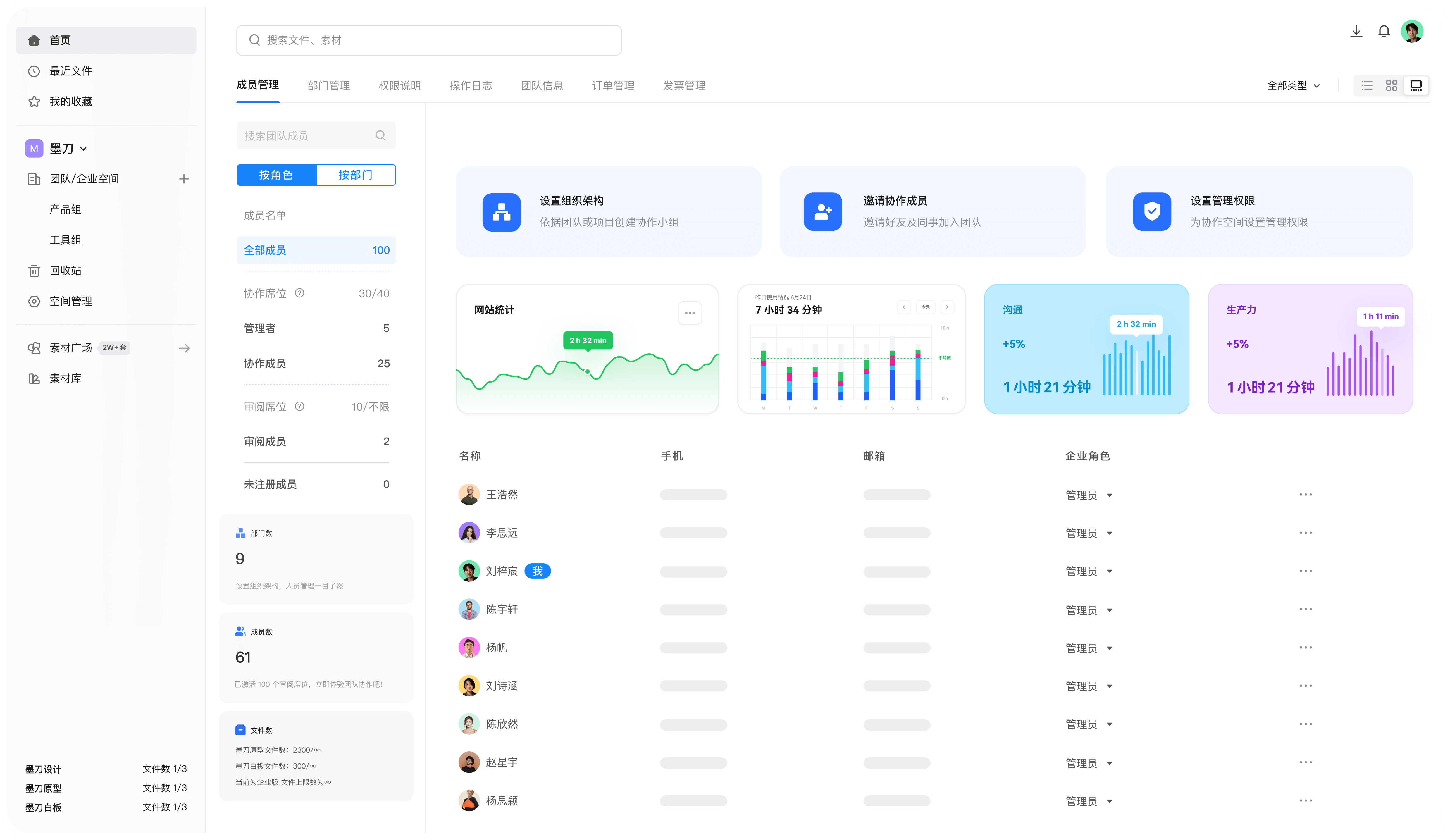This screenshot has width=1450, height=840.
Task: Click the 搜索团队成员 search field
Action: [x=316, y=136]
